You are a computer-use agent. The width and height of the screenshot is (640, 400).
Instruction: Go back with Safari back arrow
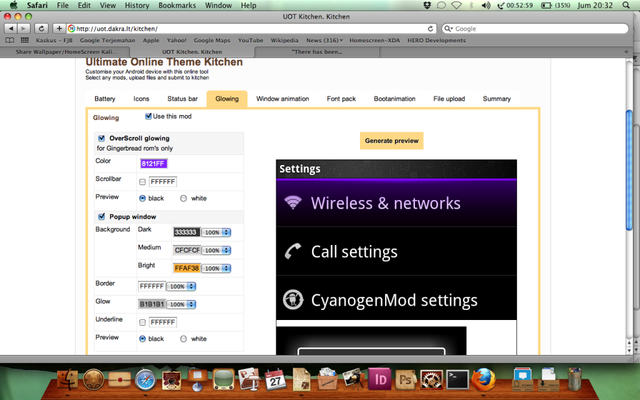[x=11, y=29]
